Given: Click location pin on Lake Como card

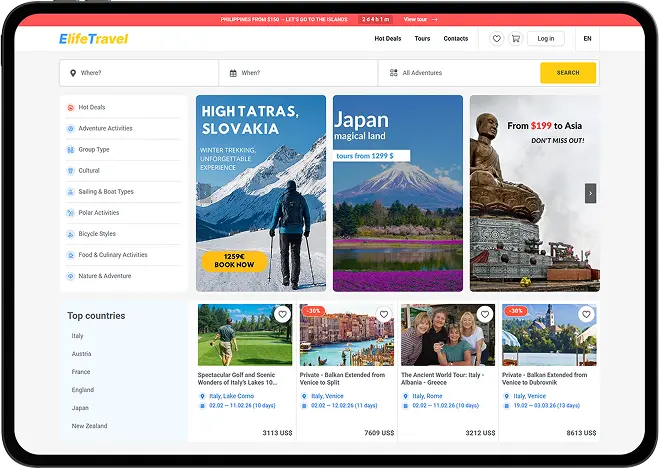Looking at the screenshot, I should coord(203,396).
